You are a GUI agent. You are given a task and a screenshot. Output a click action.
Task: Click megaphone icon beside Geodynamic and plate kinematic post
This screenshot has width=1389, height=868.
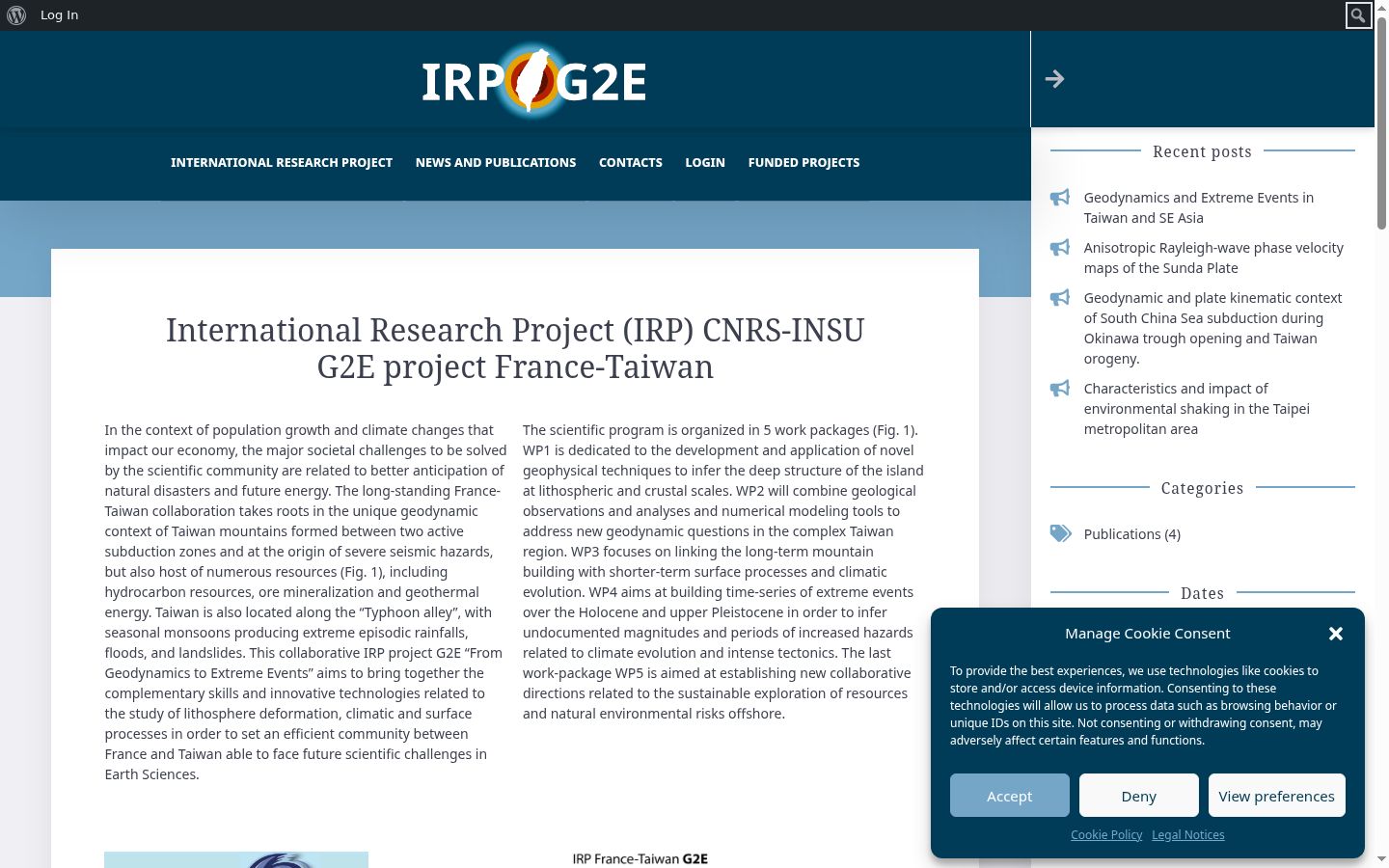pyautogui.click(x=1060, y=298)
